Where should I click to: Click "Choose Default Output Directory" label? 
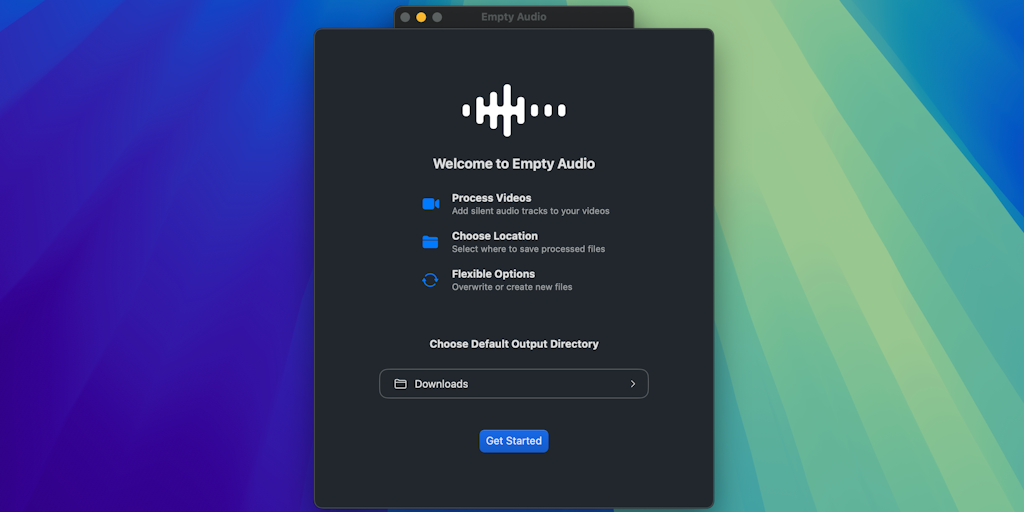tap(513, 344)
